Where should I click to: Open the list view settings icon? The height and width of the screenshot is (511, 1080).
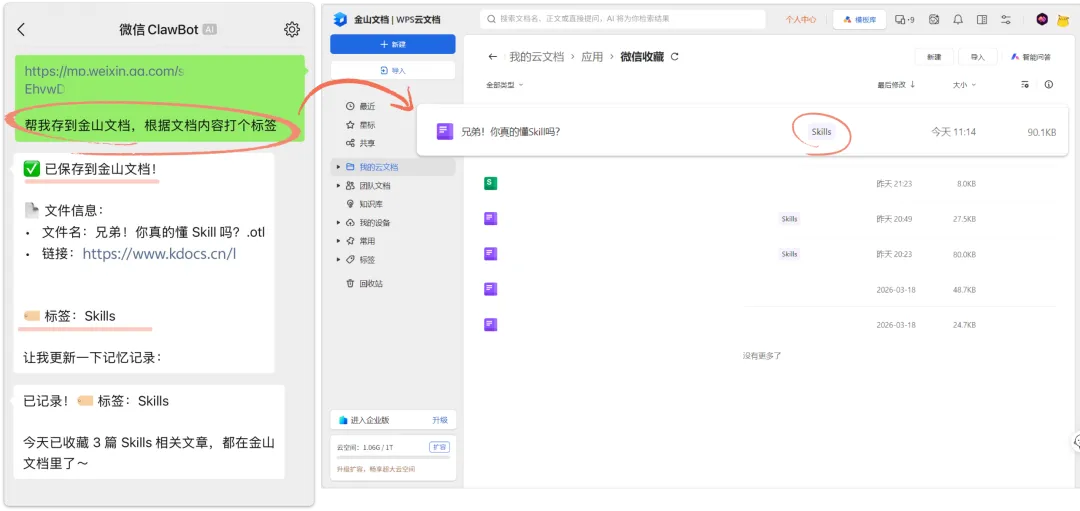click(x=1025, y=85)
